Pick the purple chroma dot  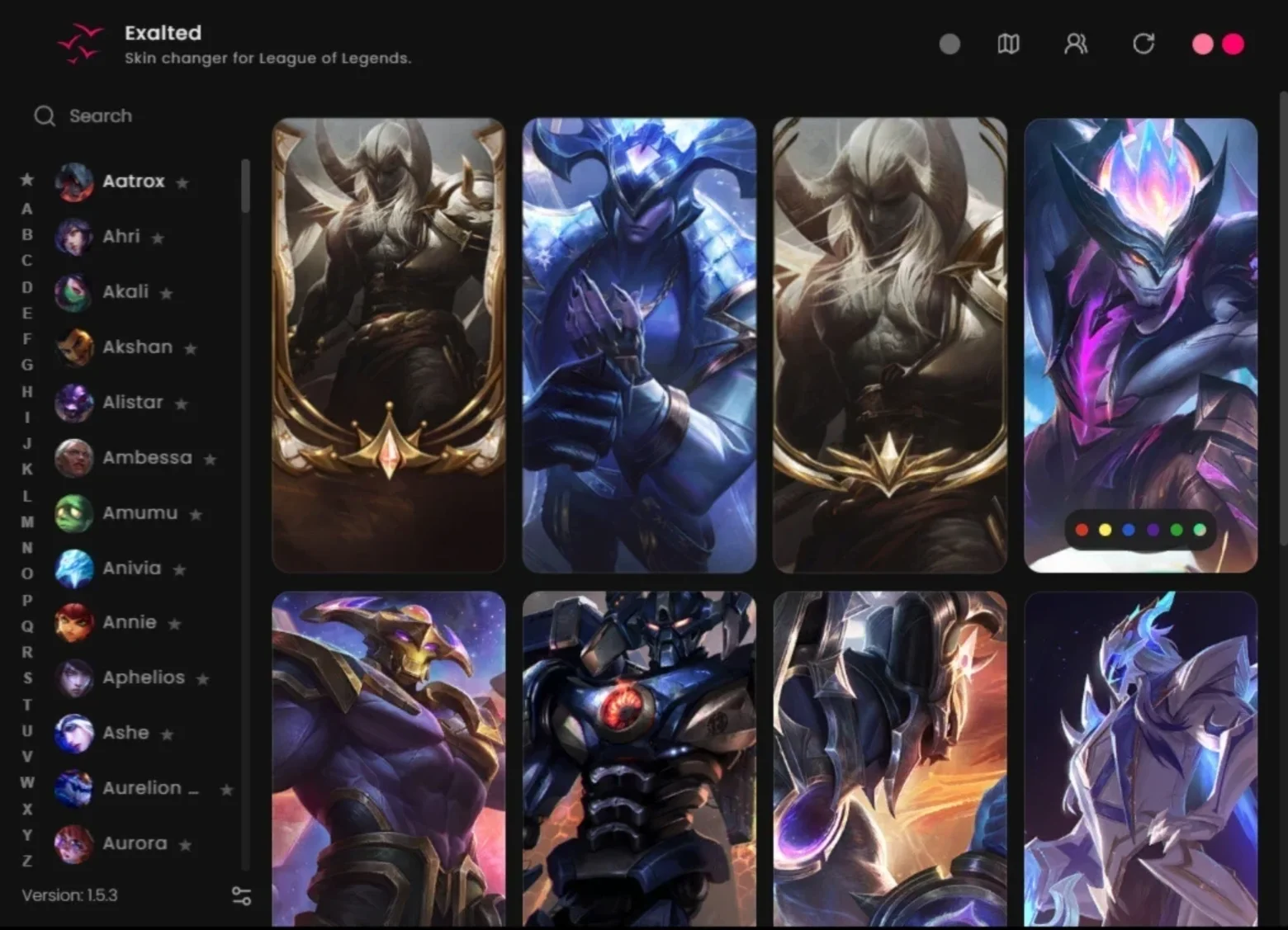coord(1153,530)
